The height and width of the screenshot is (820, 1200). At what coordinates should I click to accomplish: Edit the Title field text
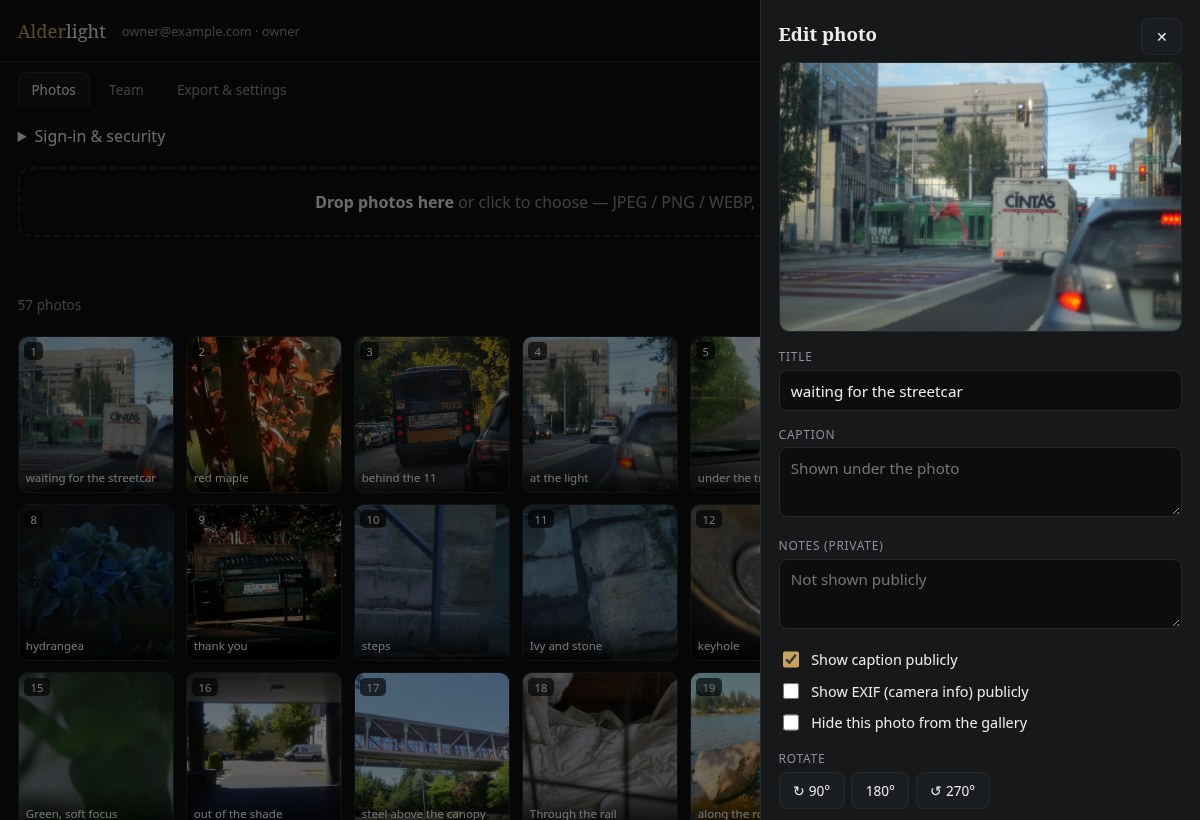[x=980, y=391]
